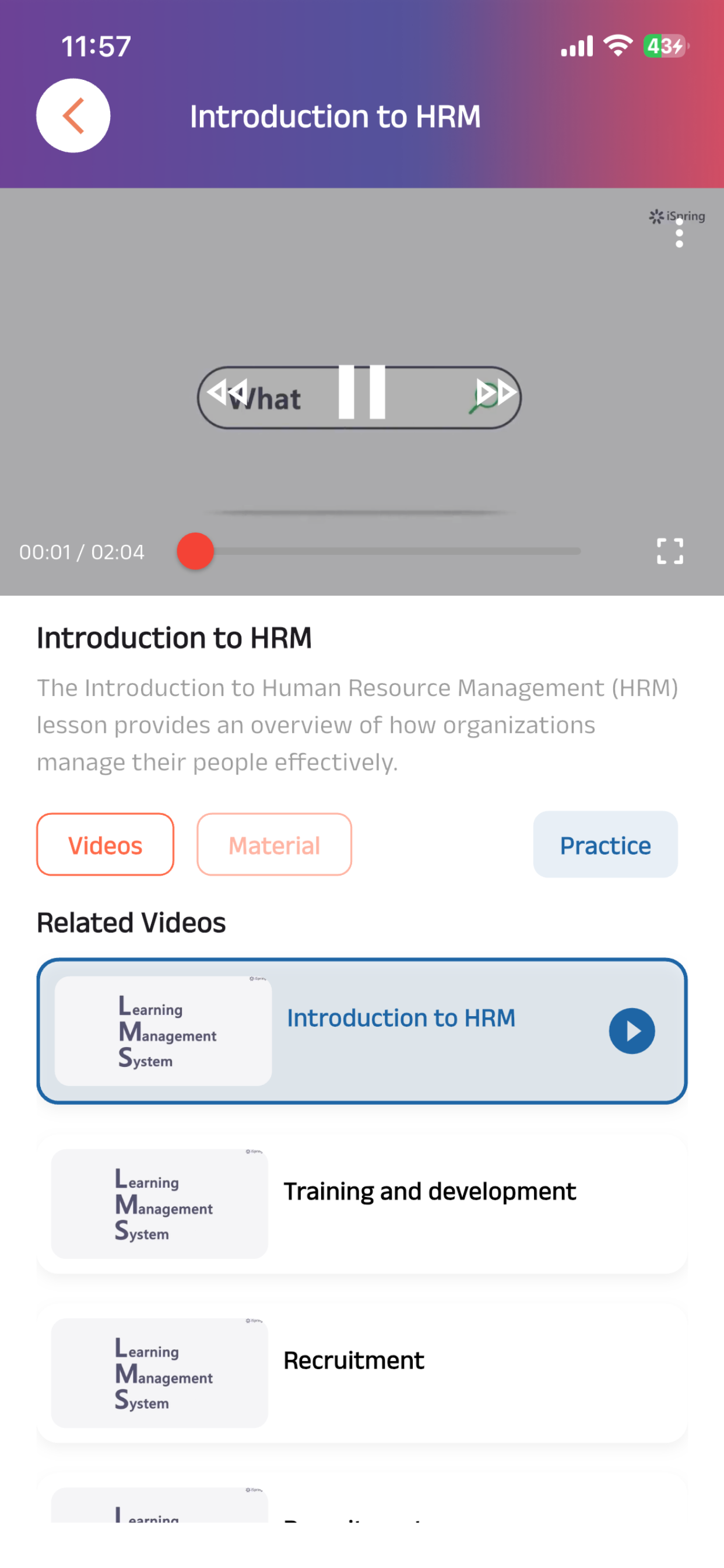Tap the 11:57 clock in status bar
Screen dimensions: 724x1568
[x=96, y=46]
